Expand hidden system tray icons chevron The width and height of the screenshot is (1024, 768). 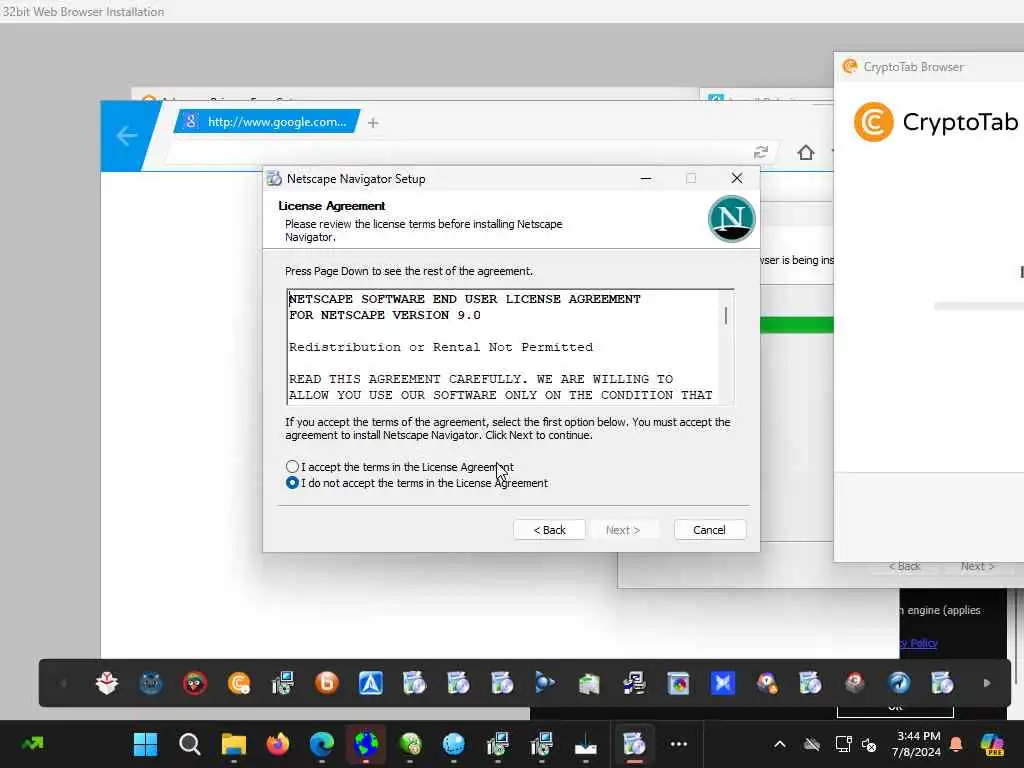(x=780, y=744)
